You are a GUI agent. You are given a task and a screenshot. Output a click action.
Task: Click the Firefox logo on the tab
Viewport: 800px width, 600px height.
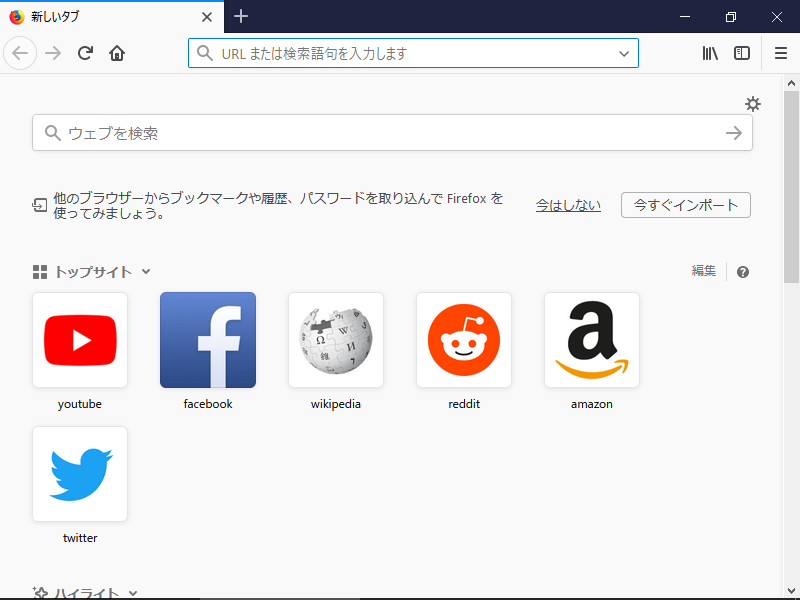pos(17,17)
